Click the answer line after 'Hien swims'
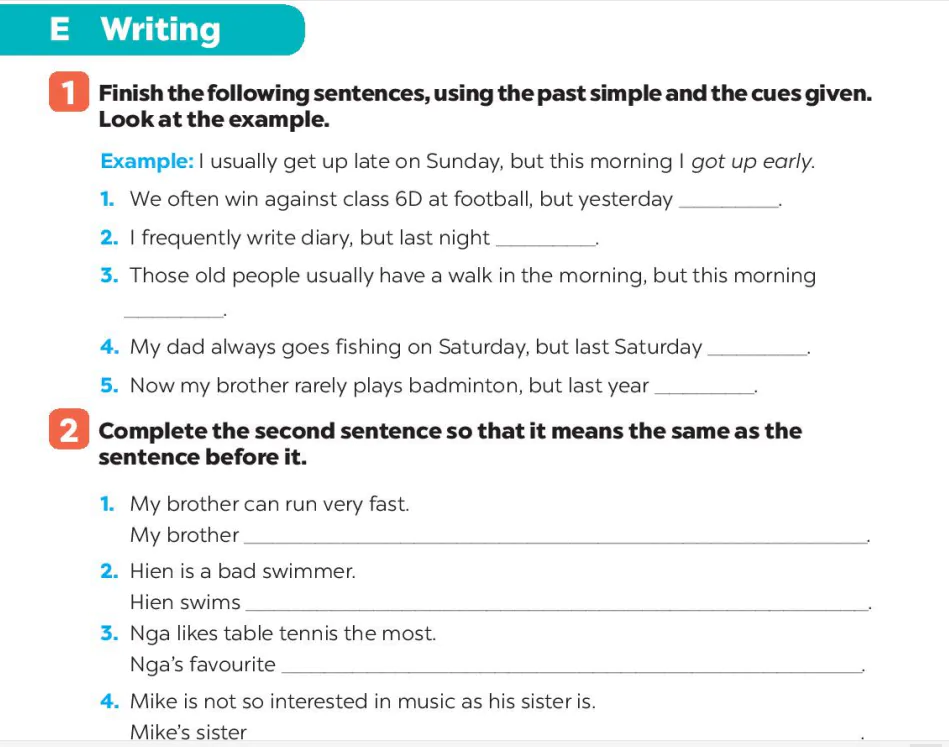This screenshot has height=747, width=949. 557,608
